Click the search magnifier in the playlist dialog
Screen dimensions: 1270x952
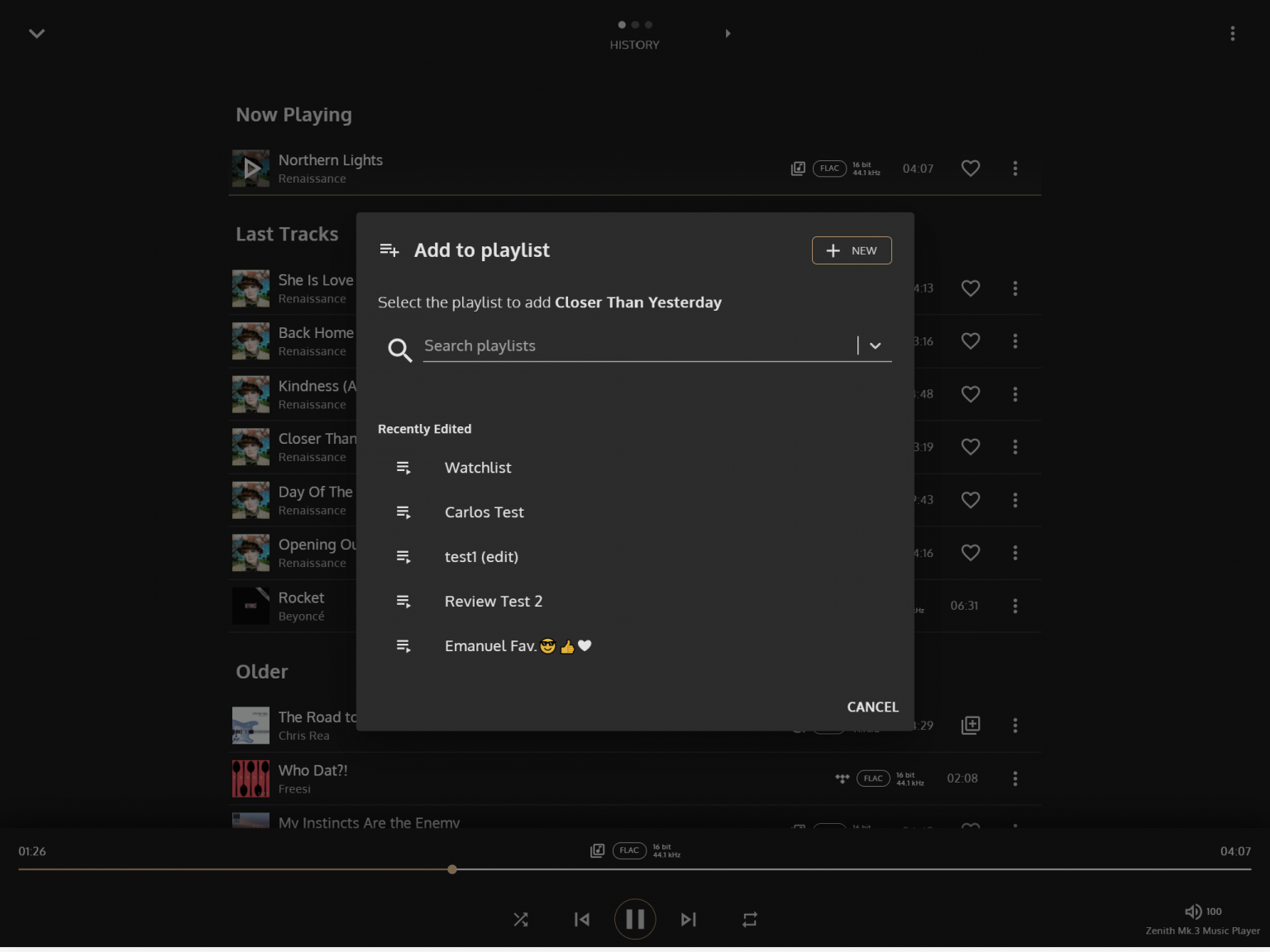click(399, 350)
